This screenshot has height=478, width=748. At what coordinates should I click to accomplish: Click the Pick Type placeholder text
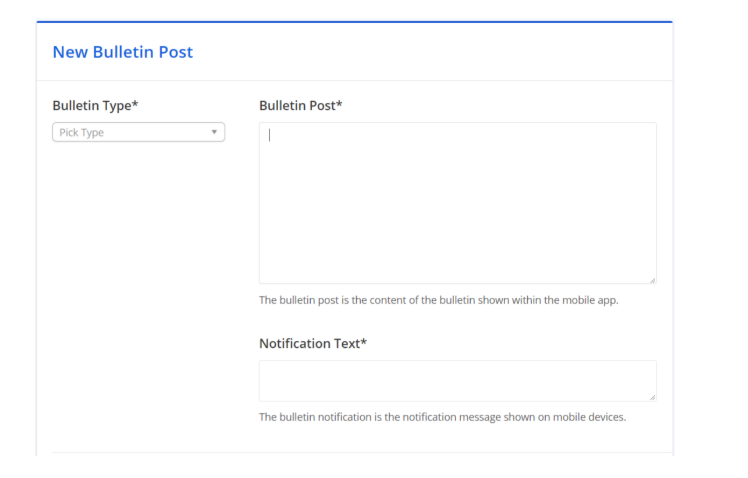(x=82, y=132)
